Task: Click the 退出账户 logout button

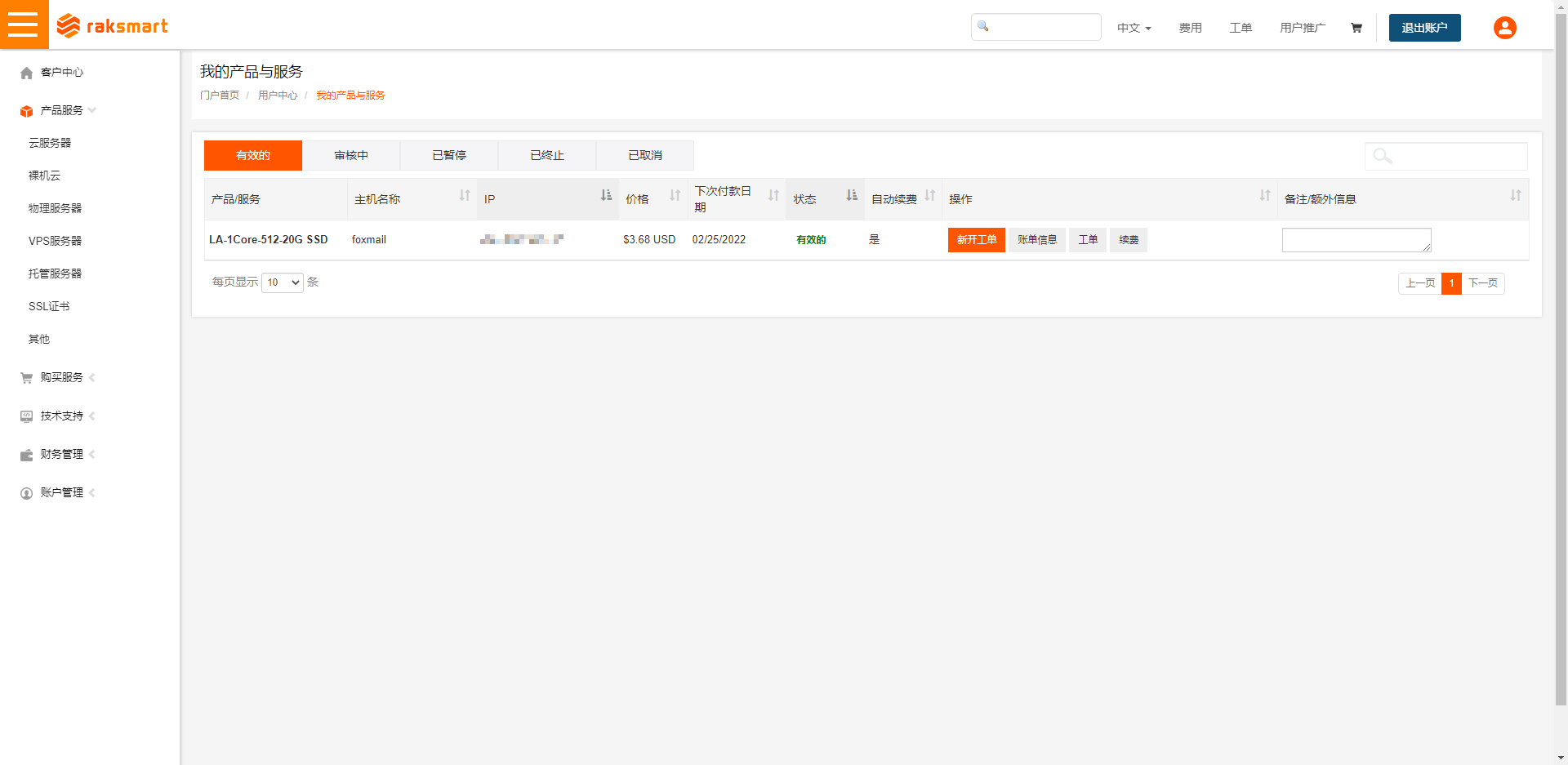Action: tap(1424, 28)
